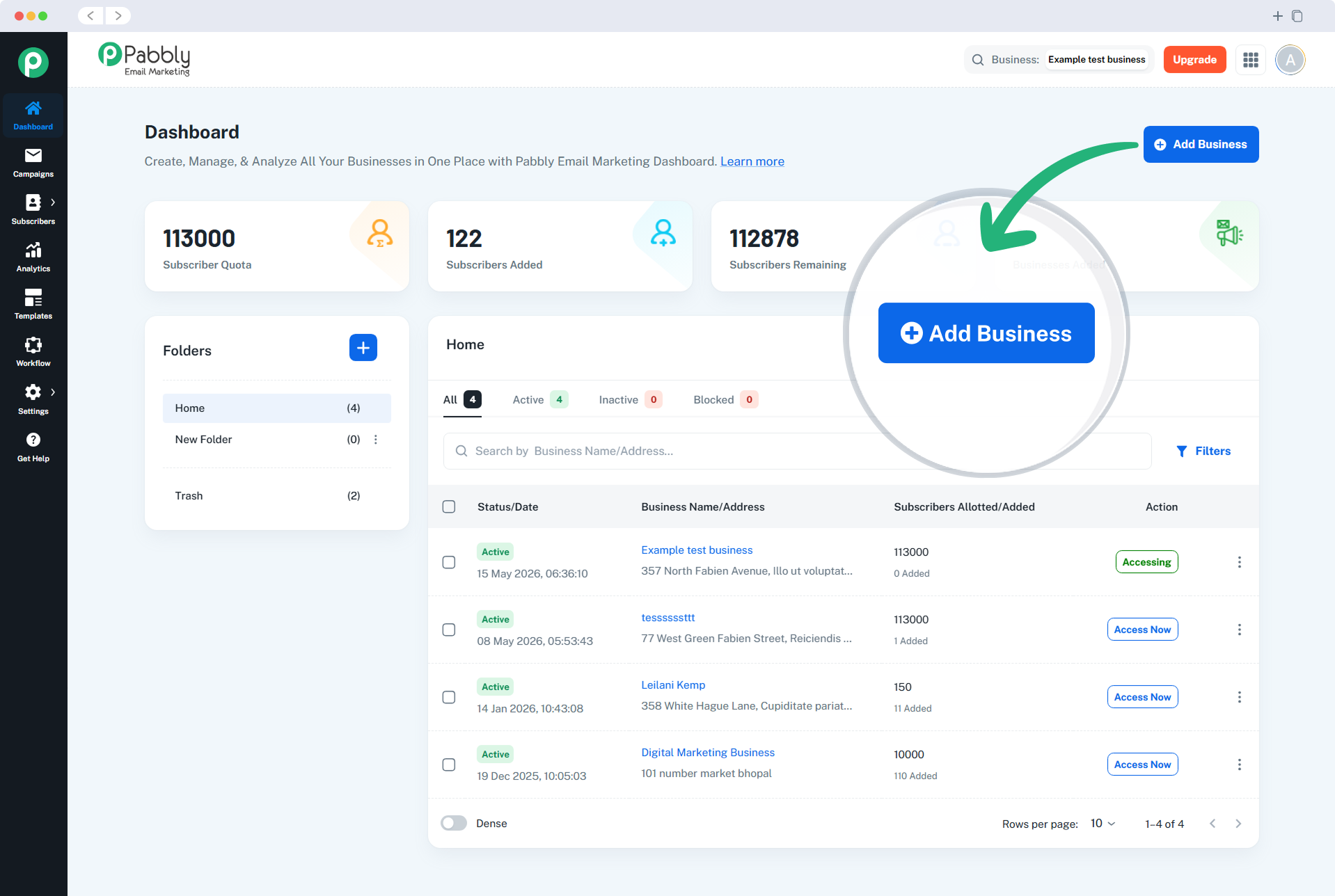Click the Get Help question icon
The image size is (1335, 896).
pos(33,440)
